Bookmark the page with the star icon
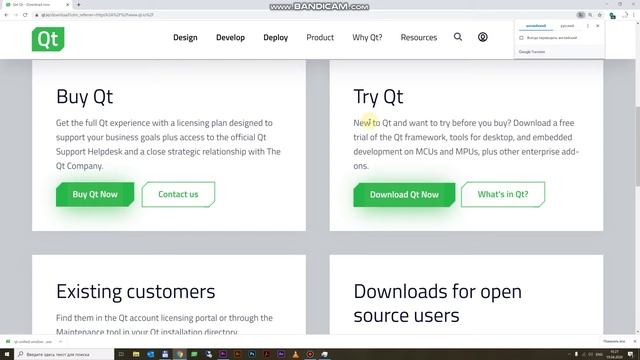Viewport: 640px width, 360px height. [x=600, y=15]
